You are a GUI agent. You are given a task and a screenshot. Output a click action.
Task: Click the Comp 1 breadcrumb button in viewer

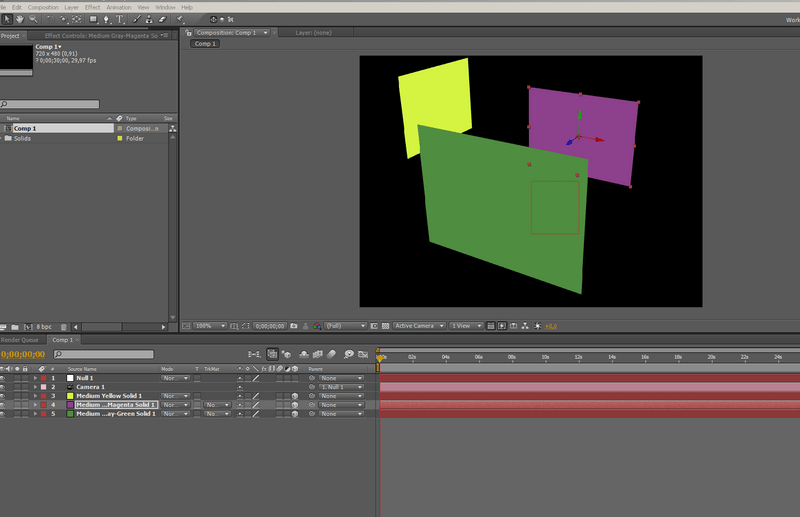[205, 44]
